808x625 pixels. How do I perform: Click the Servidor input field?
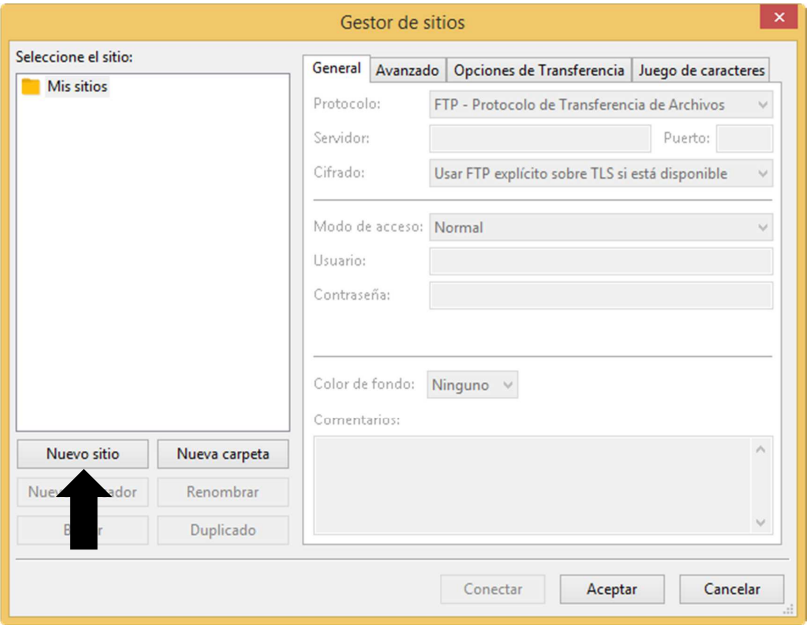[x=539, y=138]
